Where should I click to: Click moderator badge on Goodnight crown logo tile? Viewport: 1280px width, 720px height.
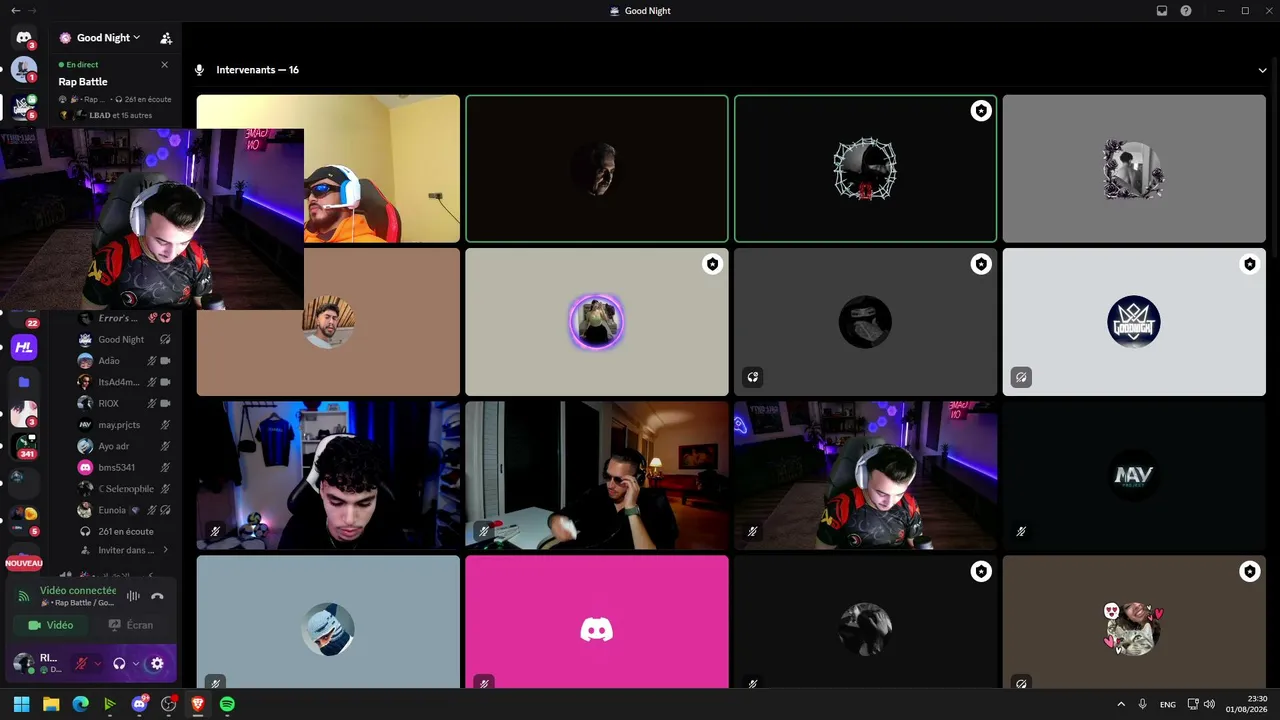1249,264
